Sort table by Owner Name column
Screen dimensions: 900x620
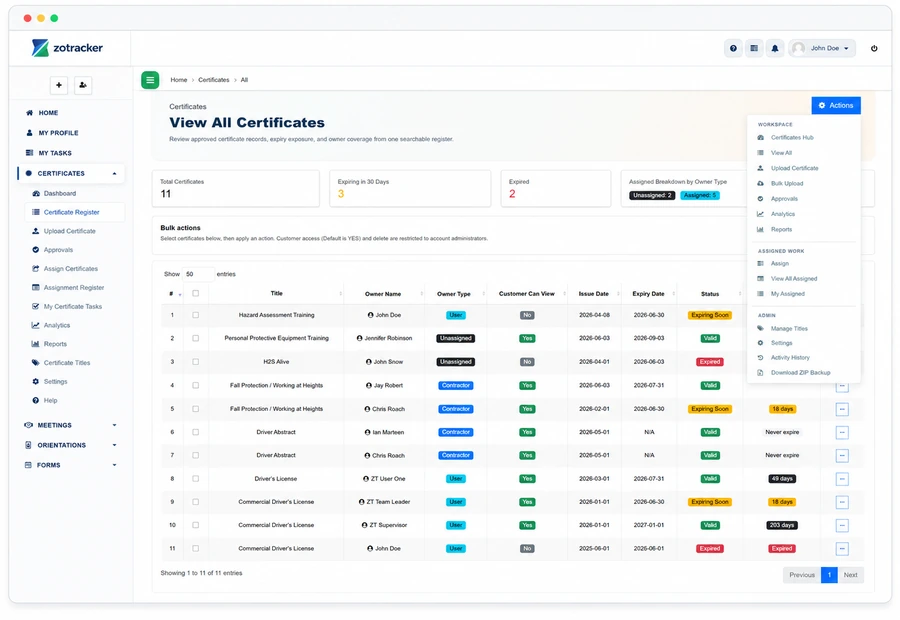pyautogui.click(x=383, y=294)
